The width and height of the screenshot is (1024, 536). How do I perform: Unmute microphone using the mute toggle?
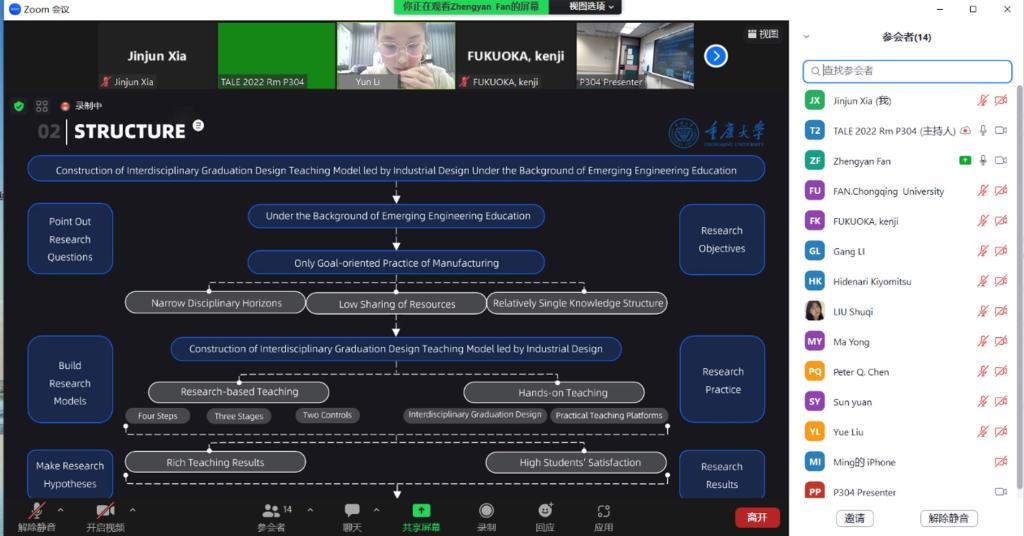37,511
